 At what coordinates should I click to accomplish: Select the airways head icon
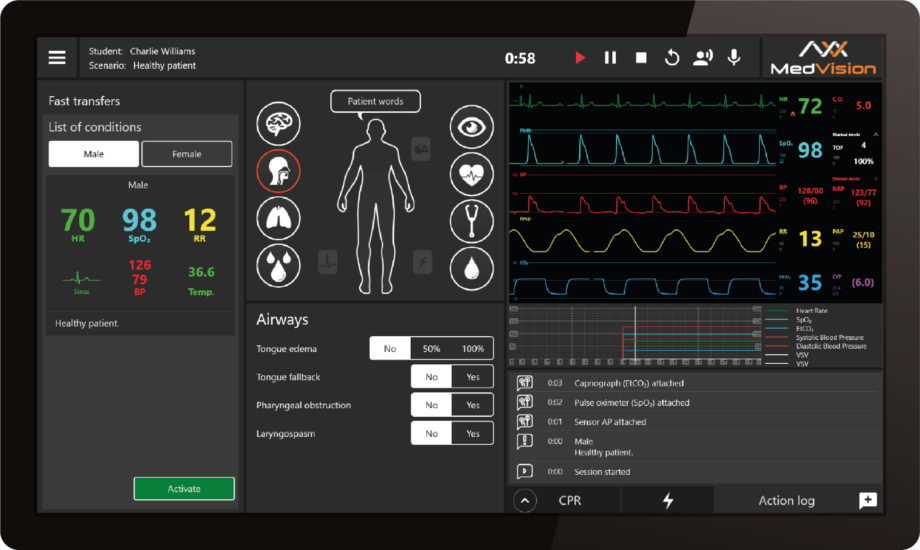278,171
